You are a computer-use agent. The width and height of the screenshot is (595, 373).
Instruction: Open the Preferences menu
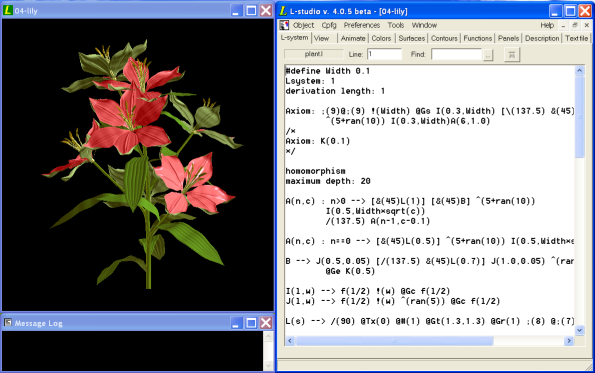pyautogui.click(x=362, y=25)
